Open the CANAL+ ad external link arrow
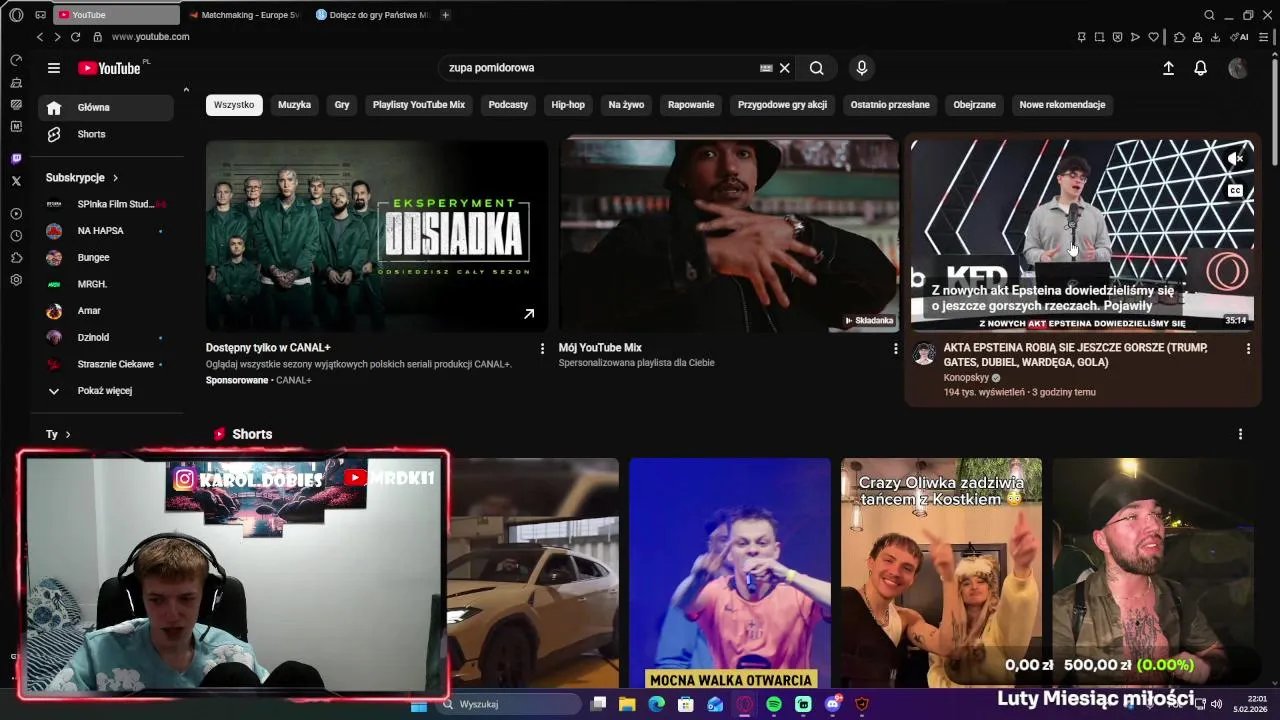The image size is (1280, 720). (529, 314)
